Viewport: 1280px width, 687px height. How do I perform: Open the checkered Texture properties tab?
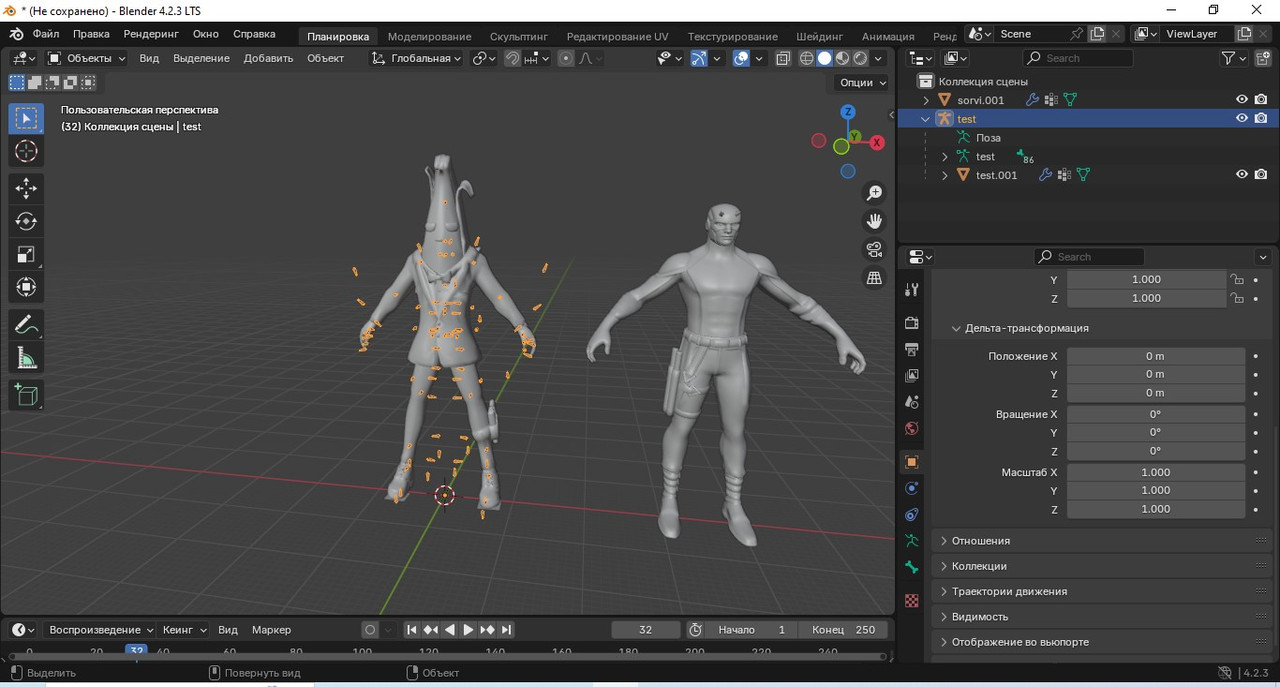coord(911,600)
